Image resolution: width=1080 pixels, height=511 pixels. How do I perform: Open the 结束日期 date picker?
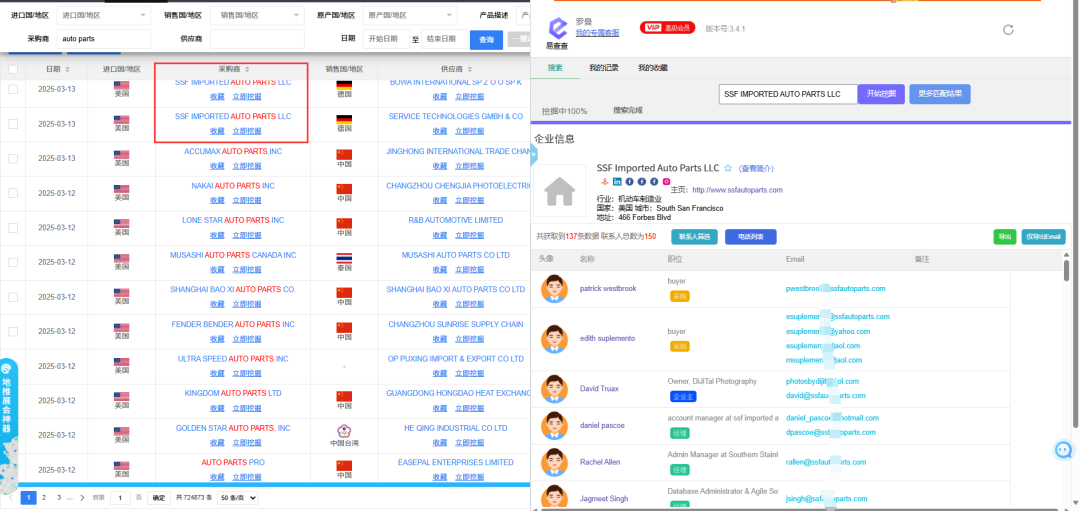(x=444, y=39)
